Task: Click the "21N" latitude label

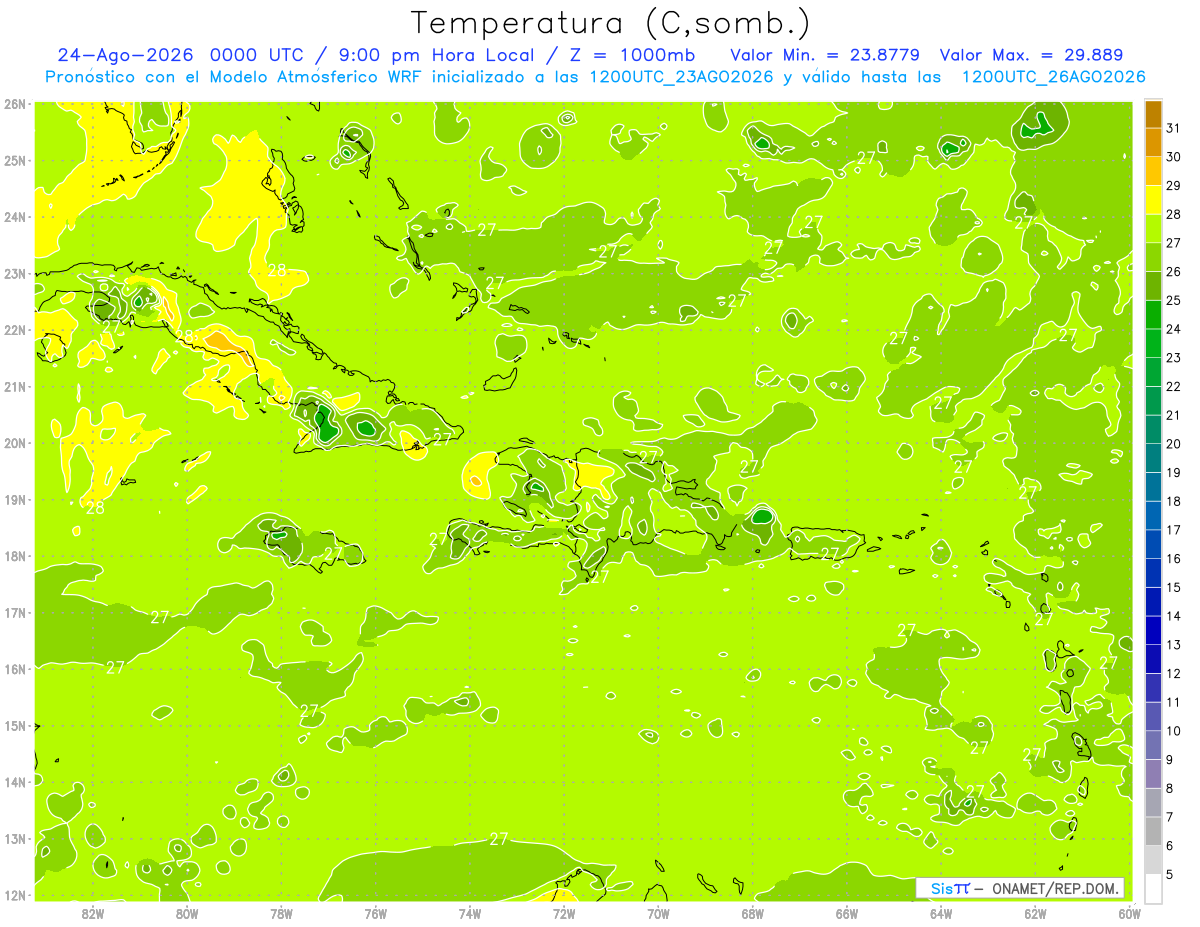Action: click(x=14, y=386)
